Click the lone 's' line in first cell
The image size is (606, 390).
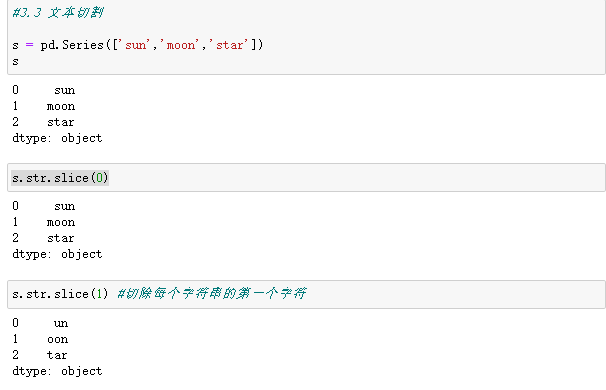pos(15,61)
